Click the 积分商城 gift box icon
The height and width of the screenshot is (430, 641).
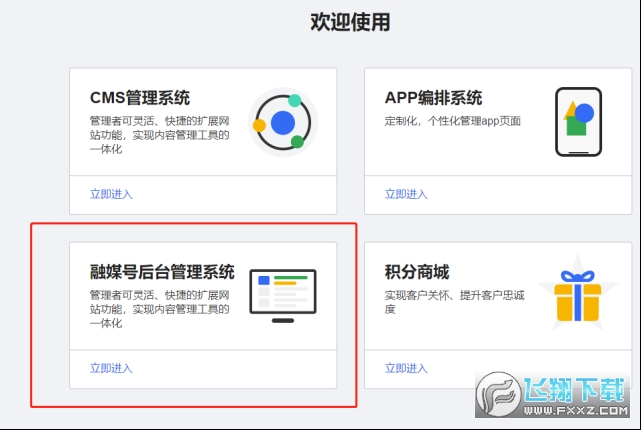pos(578,295)
